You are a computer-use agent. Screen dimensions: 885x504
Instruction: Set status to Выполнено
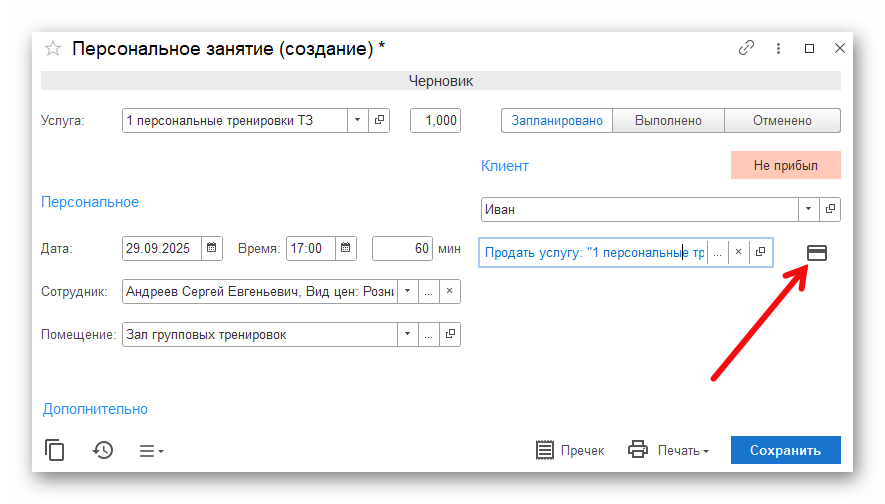pos(668,121)
